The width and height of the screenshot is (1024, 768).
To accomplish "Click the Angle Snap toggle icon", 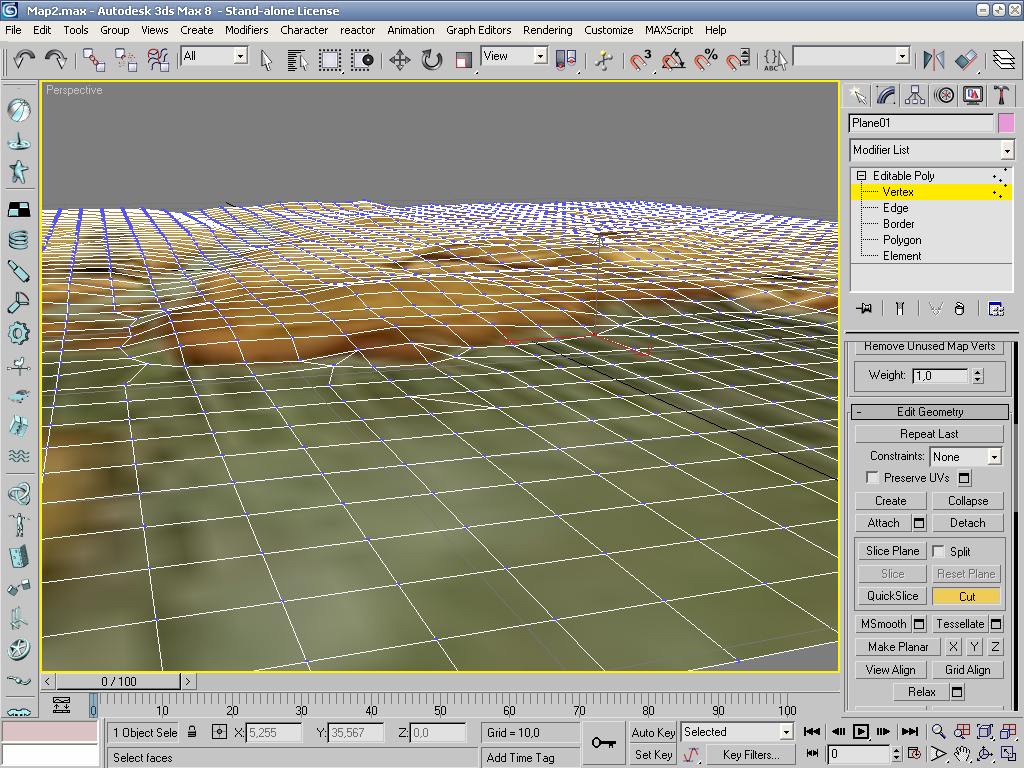I will point(673,60).
